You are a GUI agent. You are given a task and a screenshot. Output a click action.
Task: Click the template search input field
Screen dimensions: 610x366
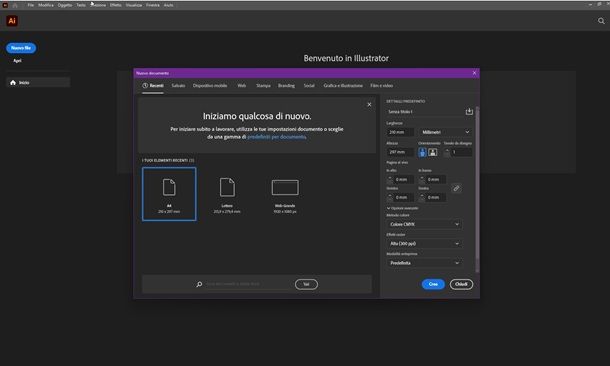[248, 284]
